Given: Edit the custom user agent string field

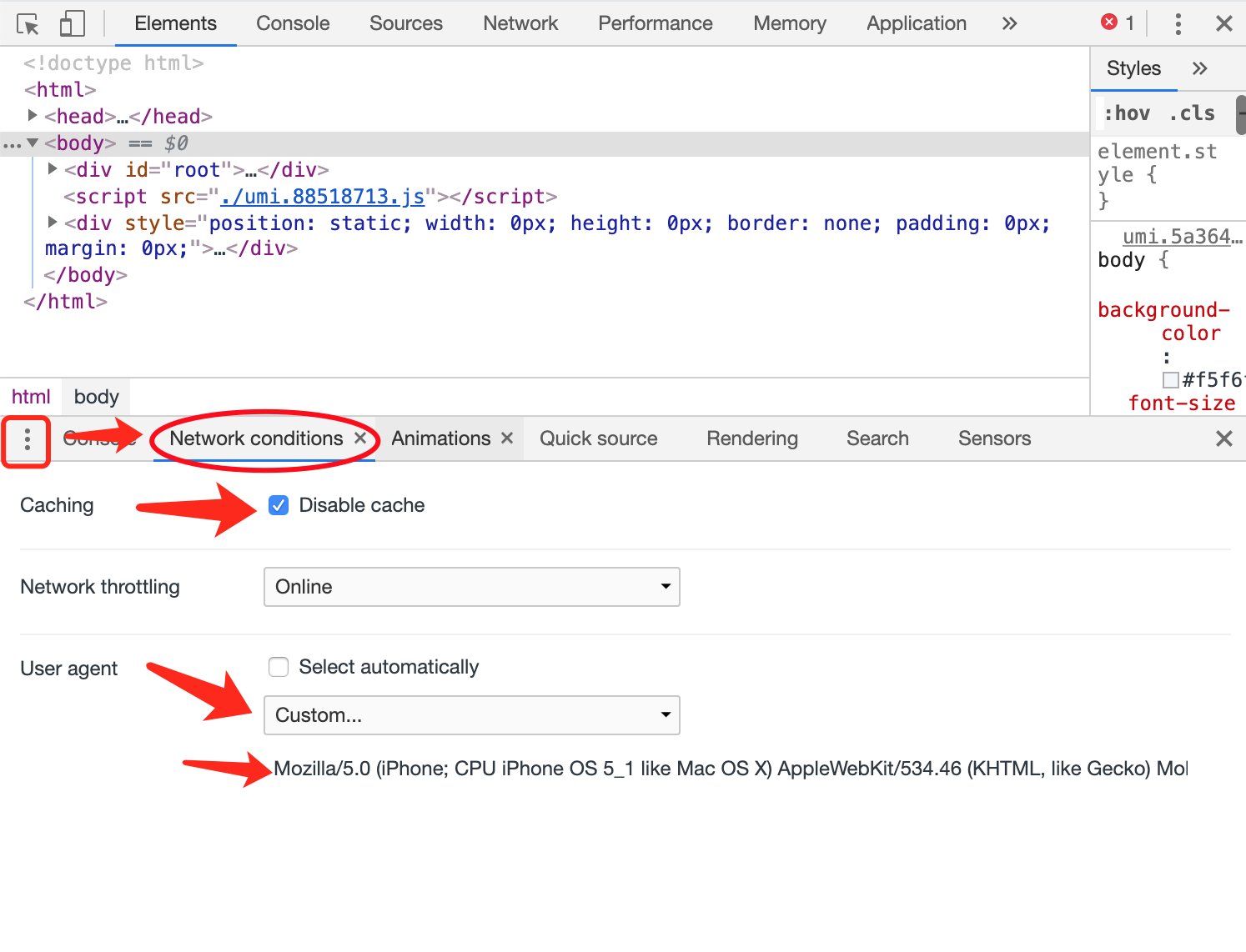Looking at the screenshot, I should pos(731,769).
